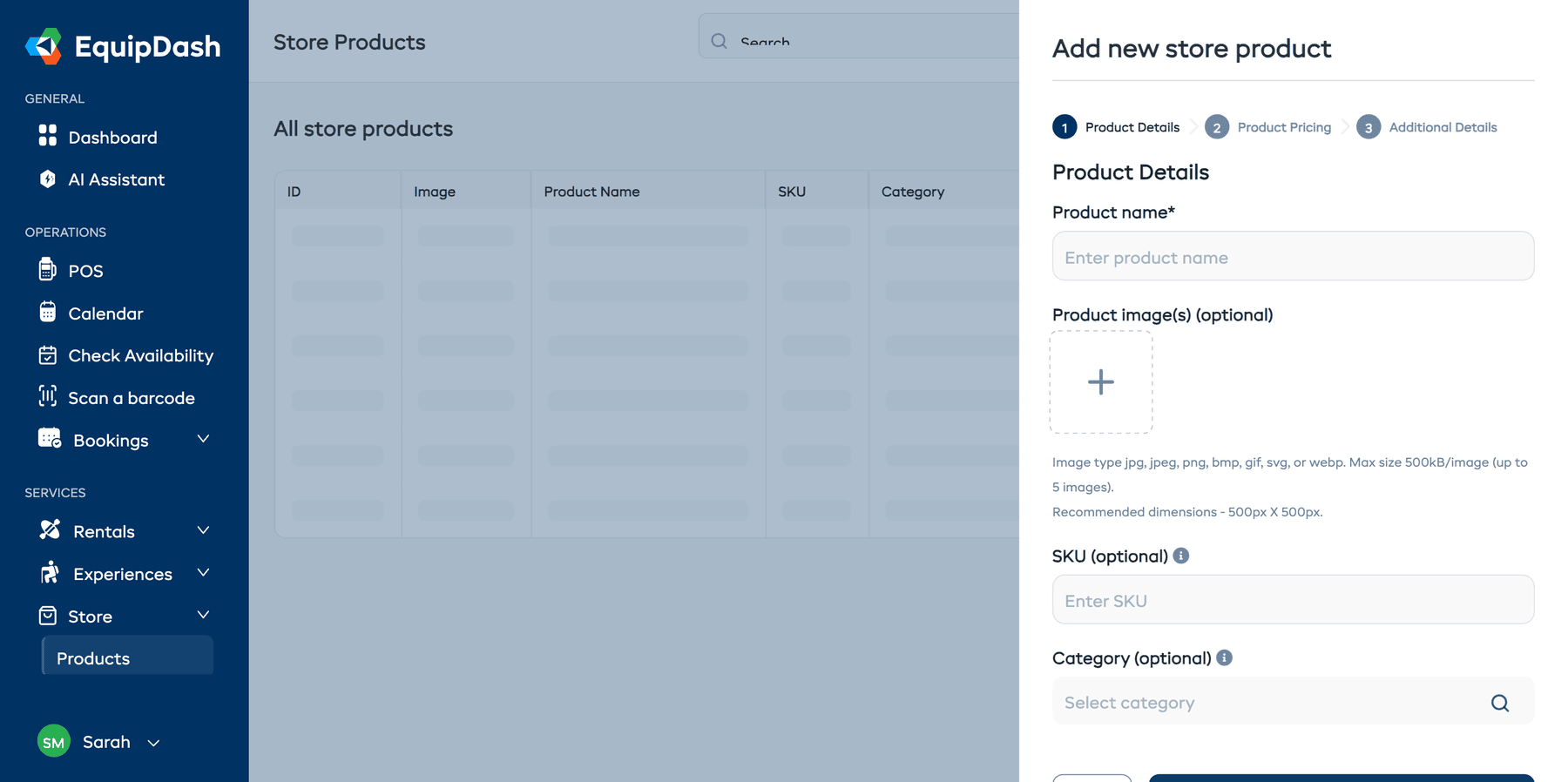This screenshot has height=782, width=1568.
Task: Open the Dashboard grid icon
Action: (x=48, y=136)
